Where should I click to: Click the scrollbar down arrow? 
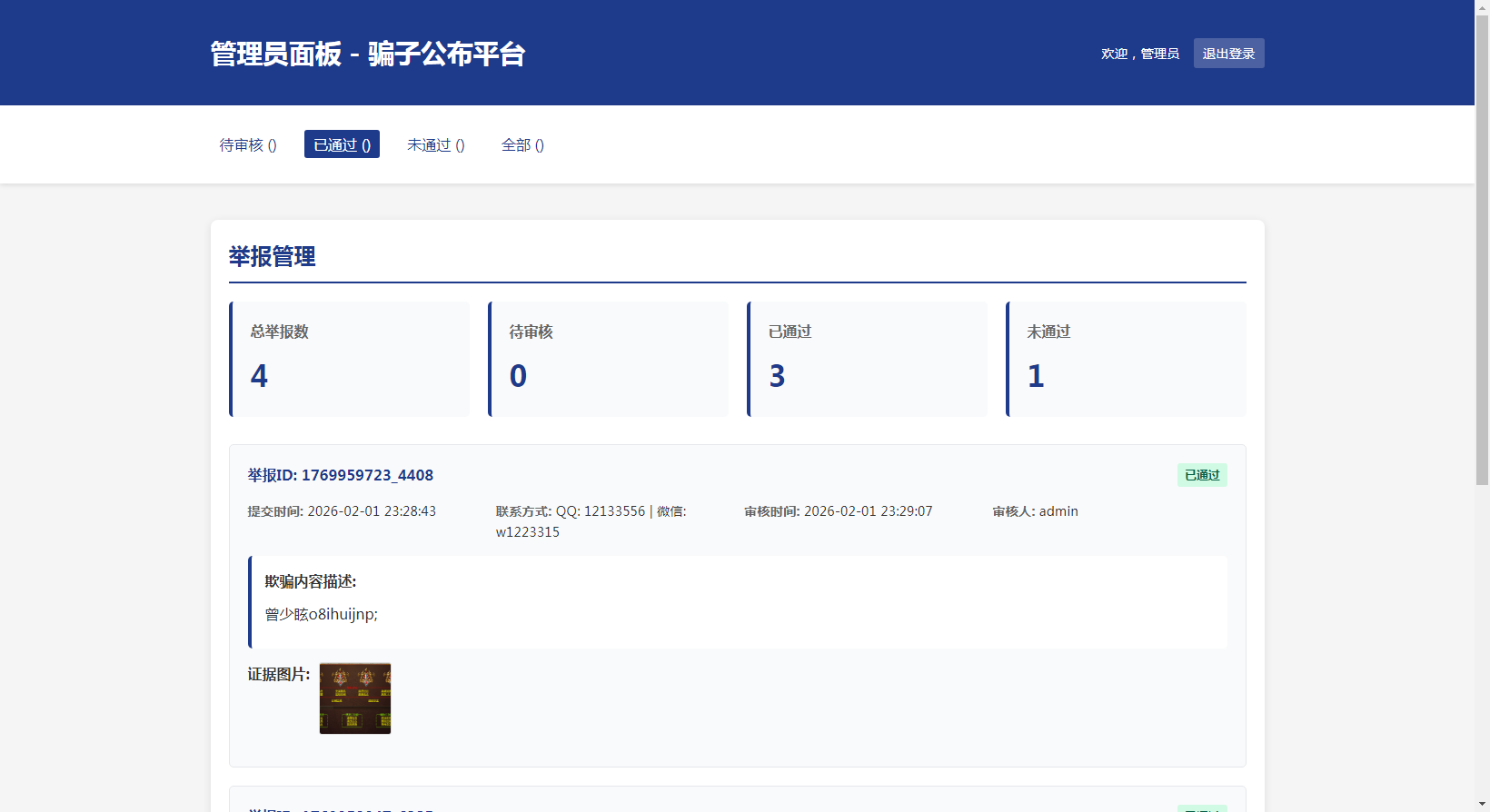[1482, 805]
